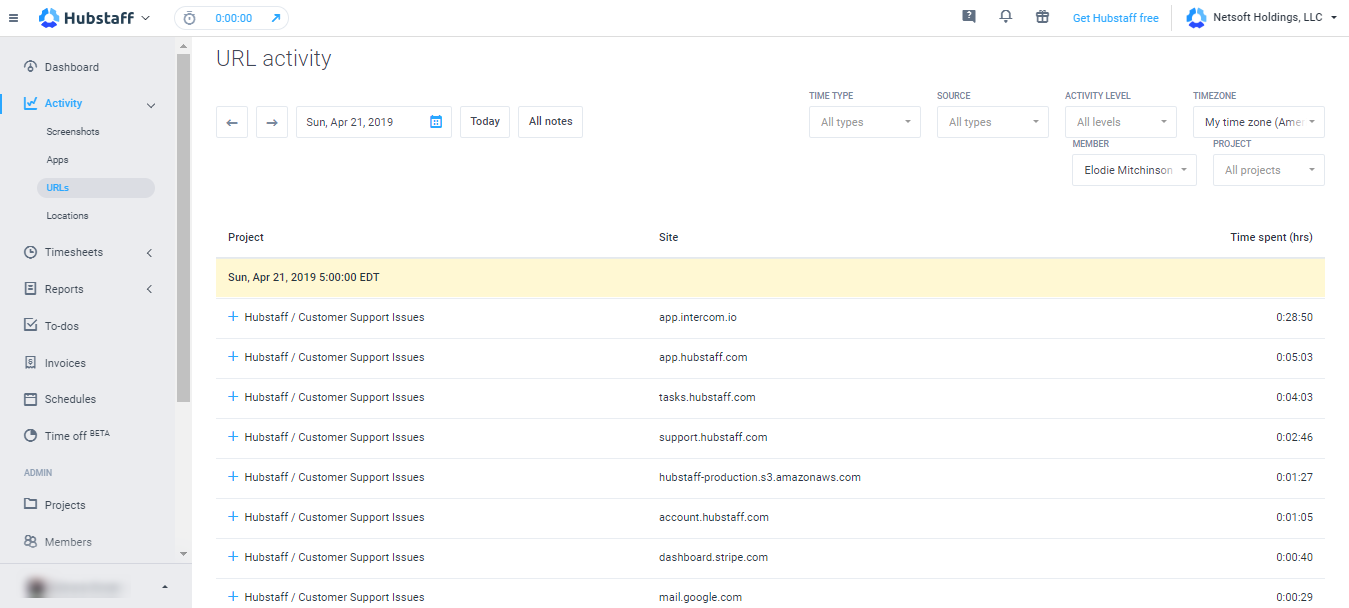Click the Project column header
Image resolution: width=1349 pixels, height=608 pixels.
click(x=246, y=237)
